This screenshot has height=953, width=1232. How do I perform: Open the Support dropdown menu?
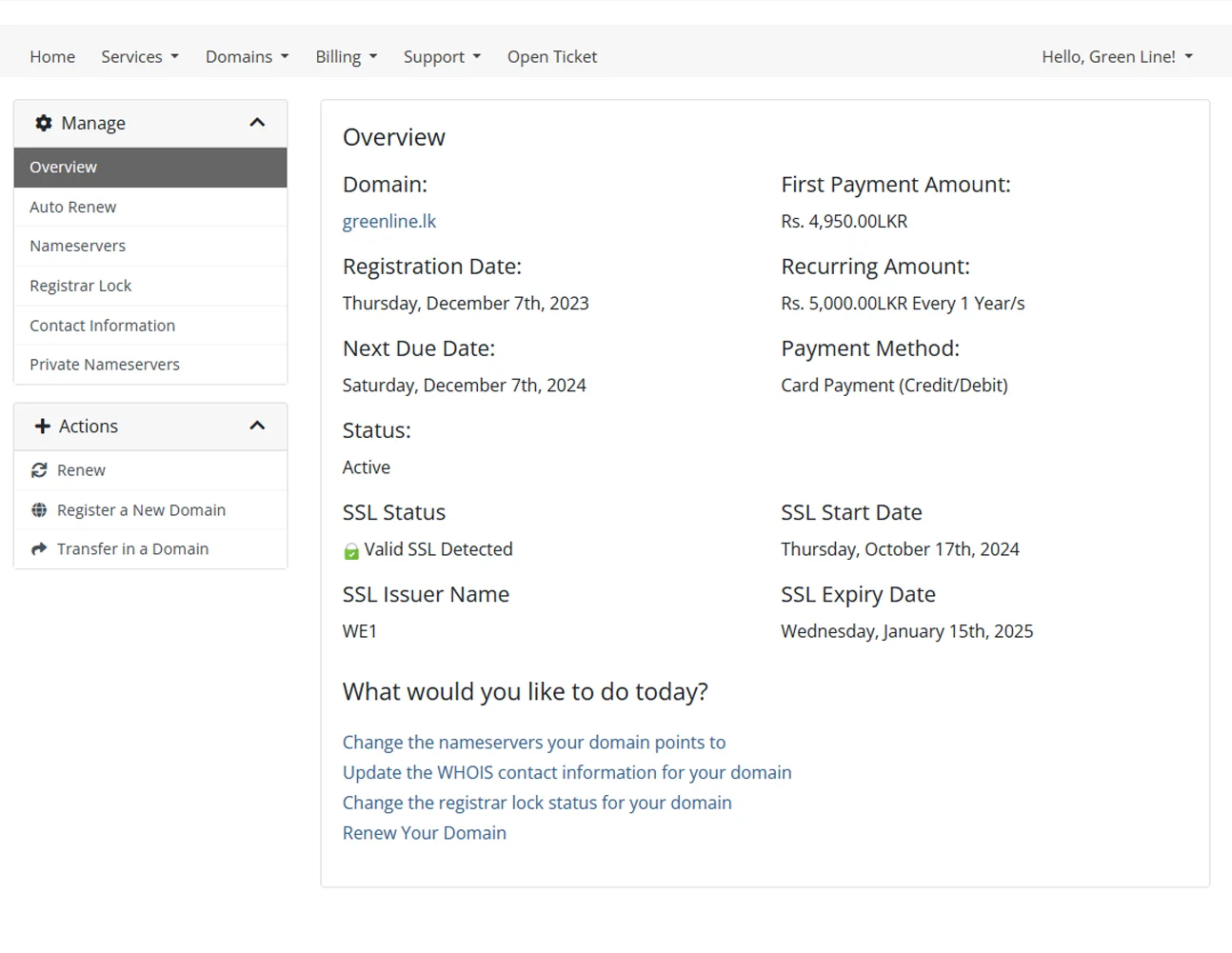point(442,57)
